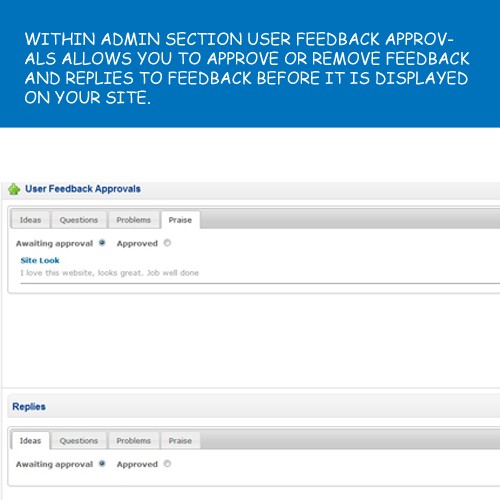Click the green User Feedback Approvals icon
The height and width of the screenshot is (500, 500).
[14, 189]
